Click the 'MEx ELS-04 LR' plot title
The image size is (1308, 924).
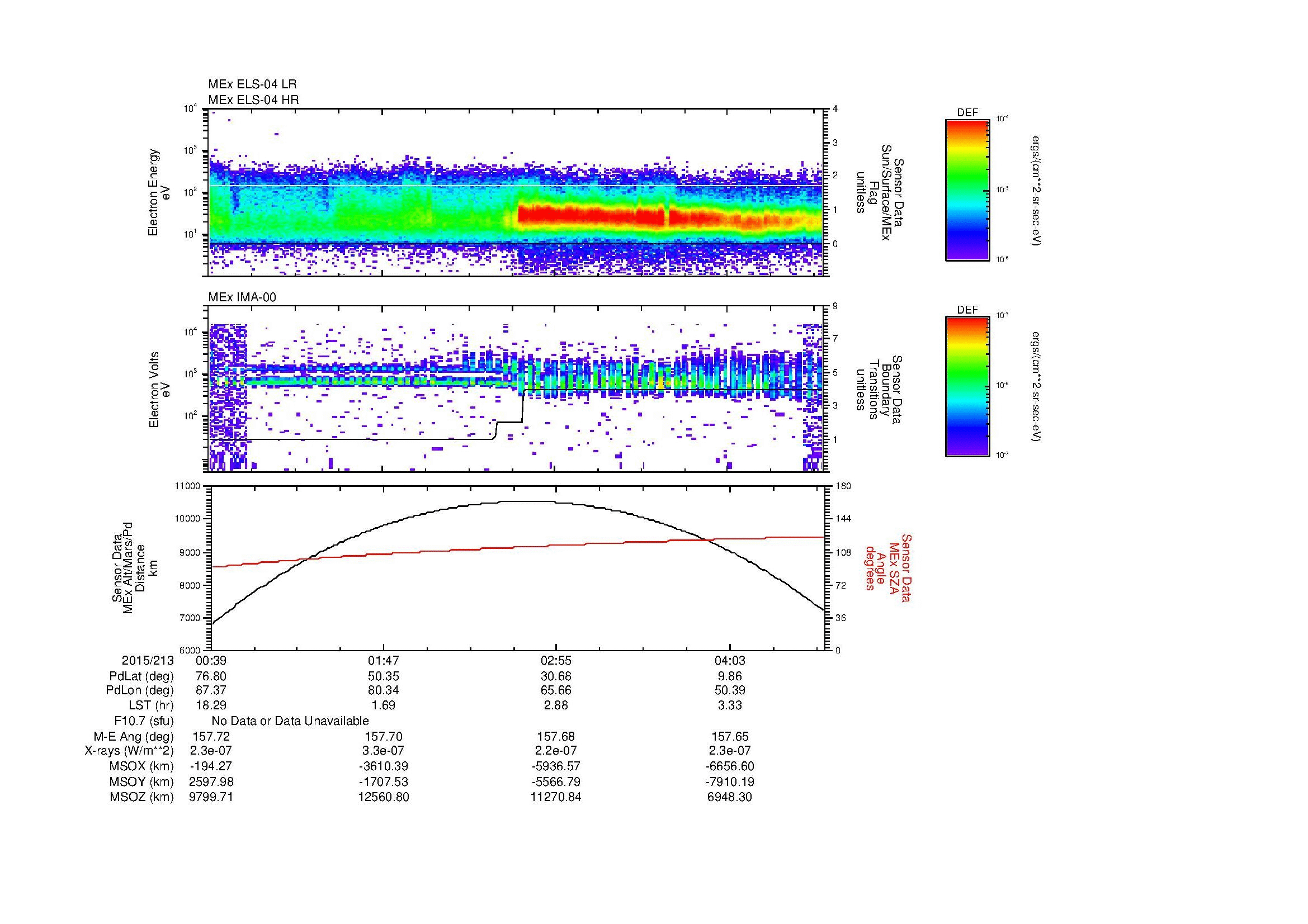(x=252, y=84)
